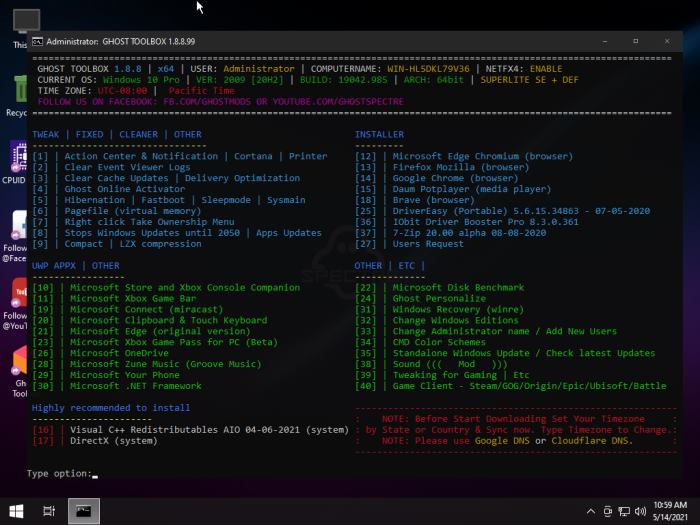Click 'Stops Windows Updates until 2050' text
The image size is (700, 525).
tap(152, 233)
